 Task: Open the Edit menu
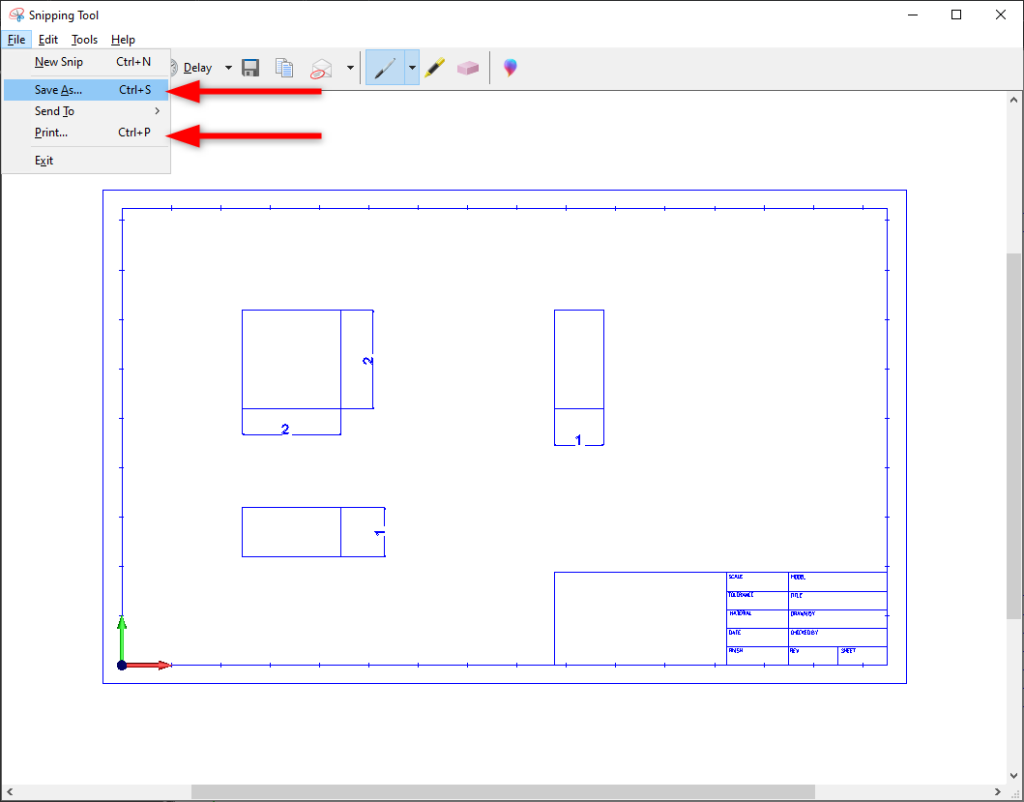pyautogui.click(x=48, y=40)
